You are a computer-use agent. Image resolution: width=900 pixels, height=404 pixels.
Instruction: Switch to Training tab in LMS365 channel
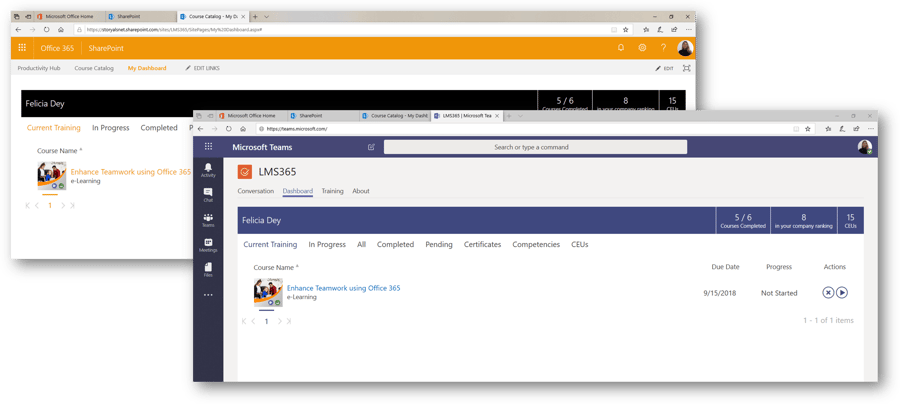[x=332, y=191]
